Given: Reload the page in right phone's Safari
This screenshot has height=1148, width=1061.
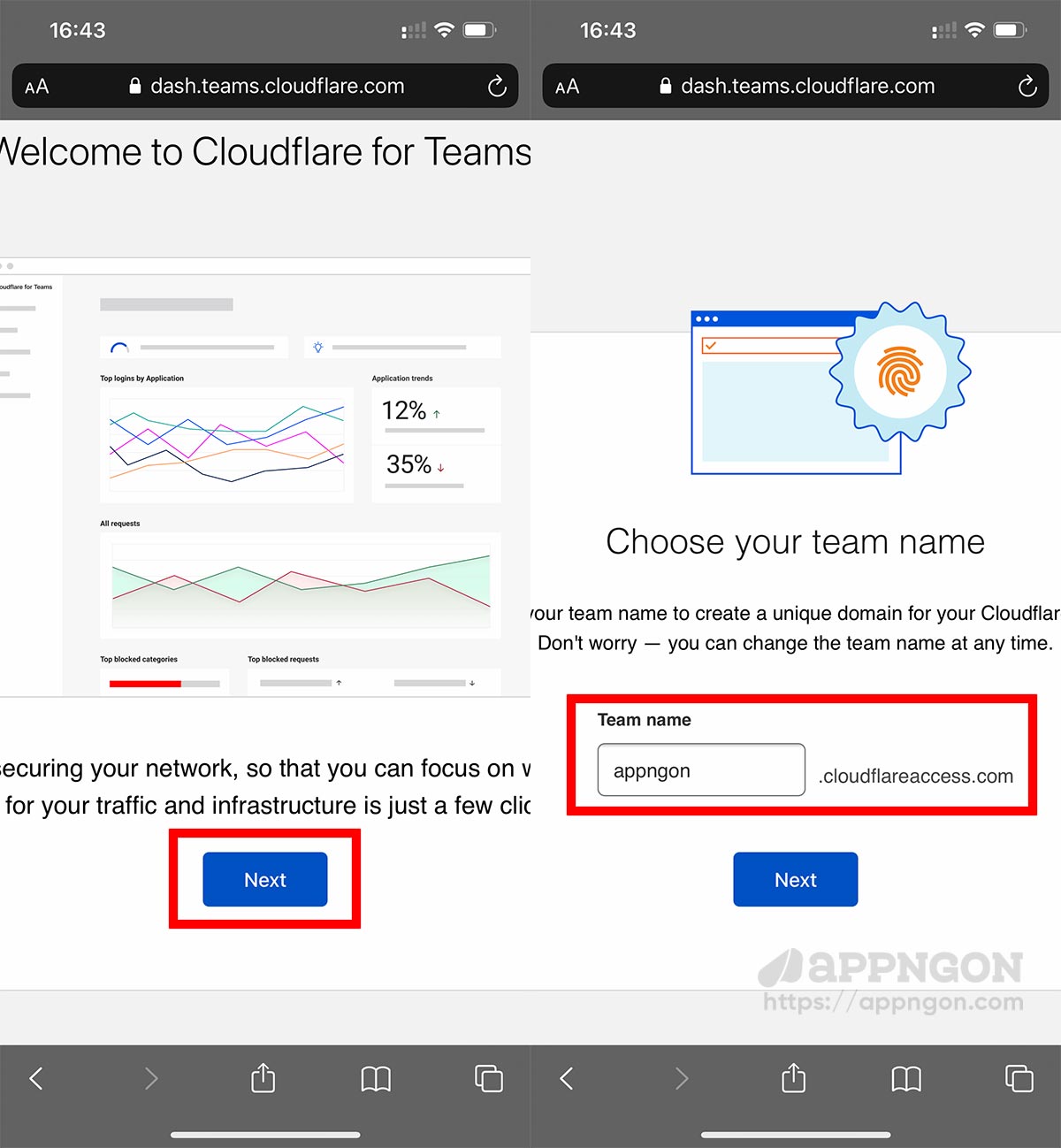Looking at the screenshot, I should tap(1027, 86).
